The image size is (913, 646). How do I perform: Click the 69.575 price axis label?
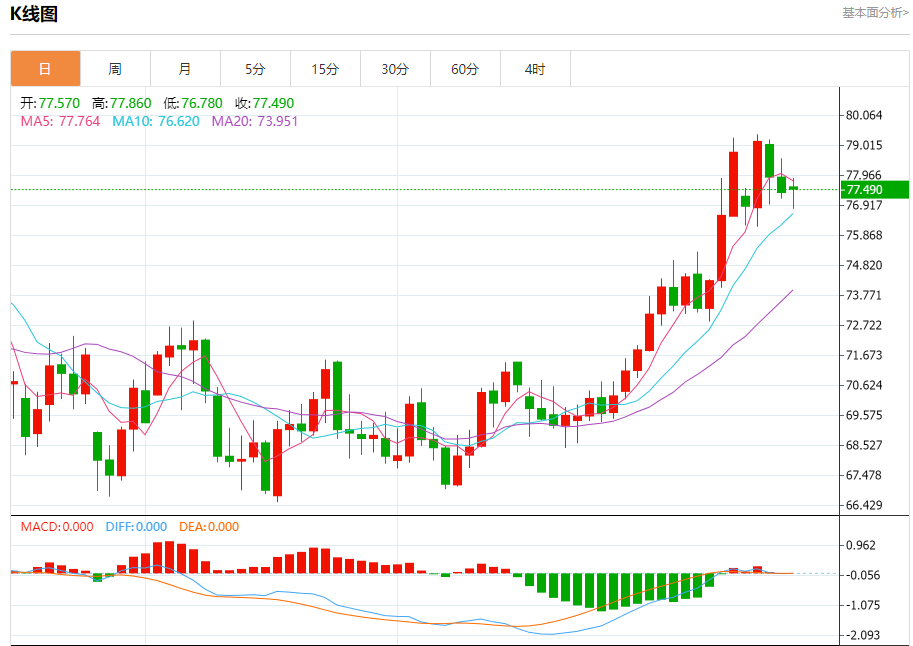864,415
